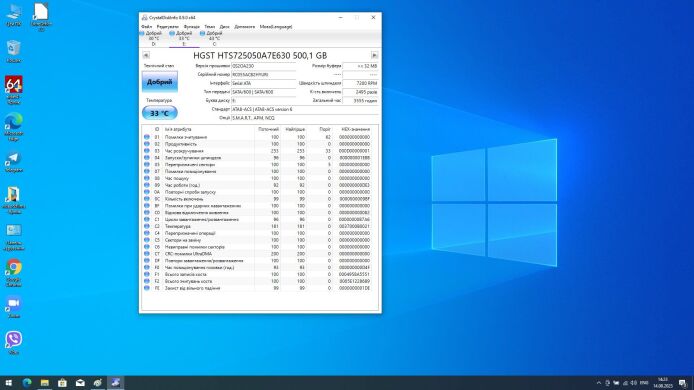
Task: Click the S.M.A.R.T., APM, NCQ features field
Action: [305, 118]
